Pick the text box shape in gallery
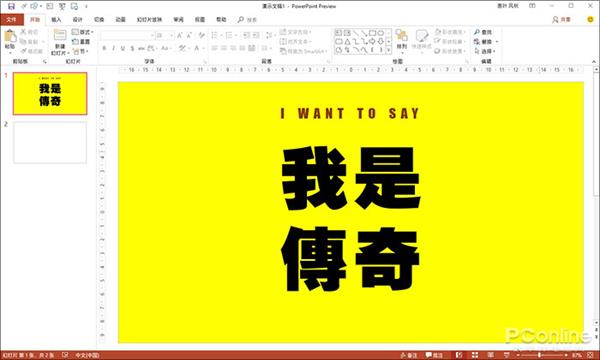Screen dimensions: 600x360 339,33
